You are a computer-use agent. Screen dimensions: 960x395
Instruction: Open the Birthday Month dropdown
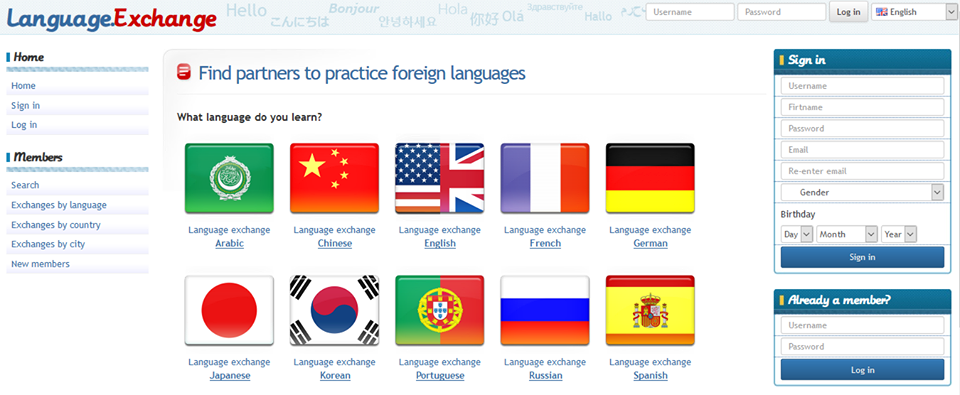(847, 234)
